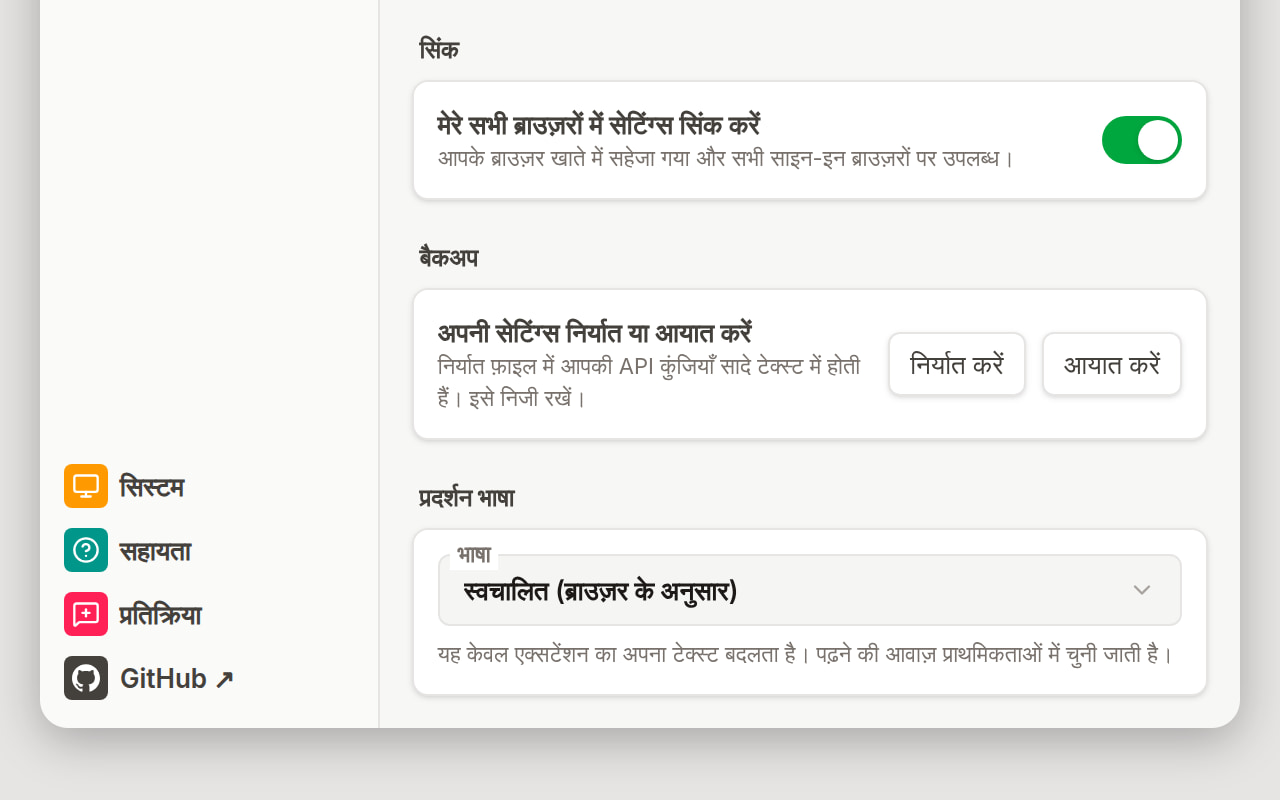Click title अपनी सेटिंग्स निर्यात या आयात करें
This screenshot has width=1280, height=800.
tap(595, 333)
